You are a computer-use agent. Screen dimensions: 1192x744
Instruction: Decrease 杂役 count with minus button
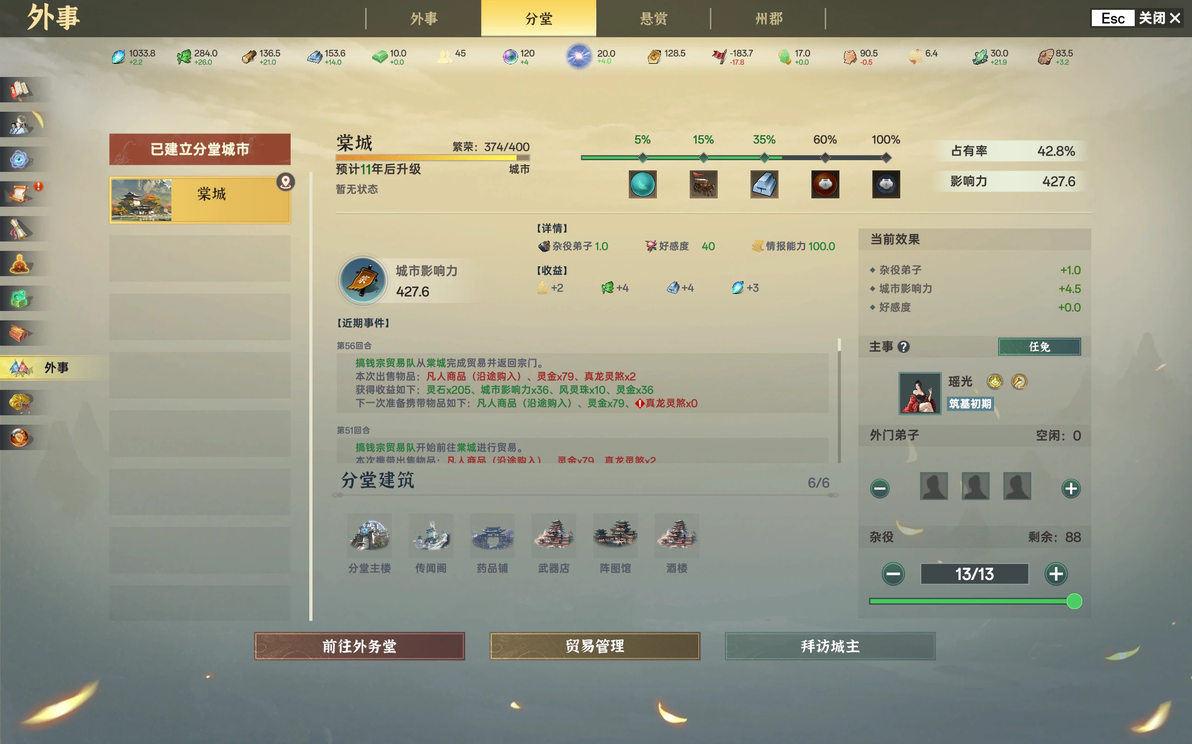pyautogui.click(x=893, y=574)
